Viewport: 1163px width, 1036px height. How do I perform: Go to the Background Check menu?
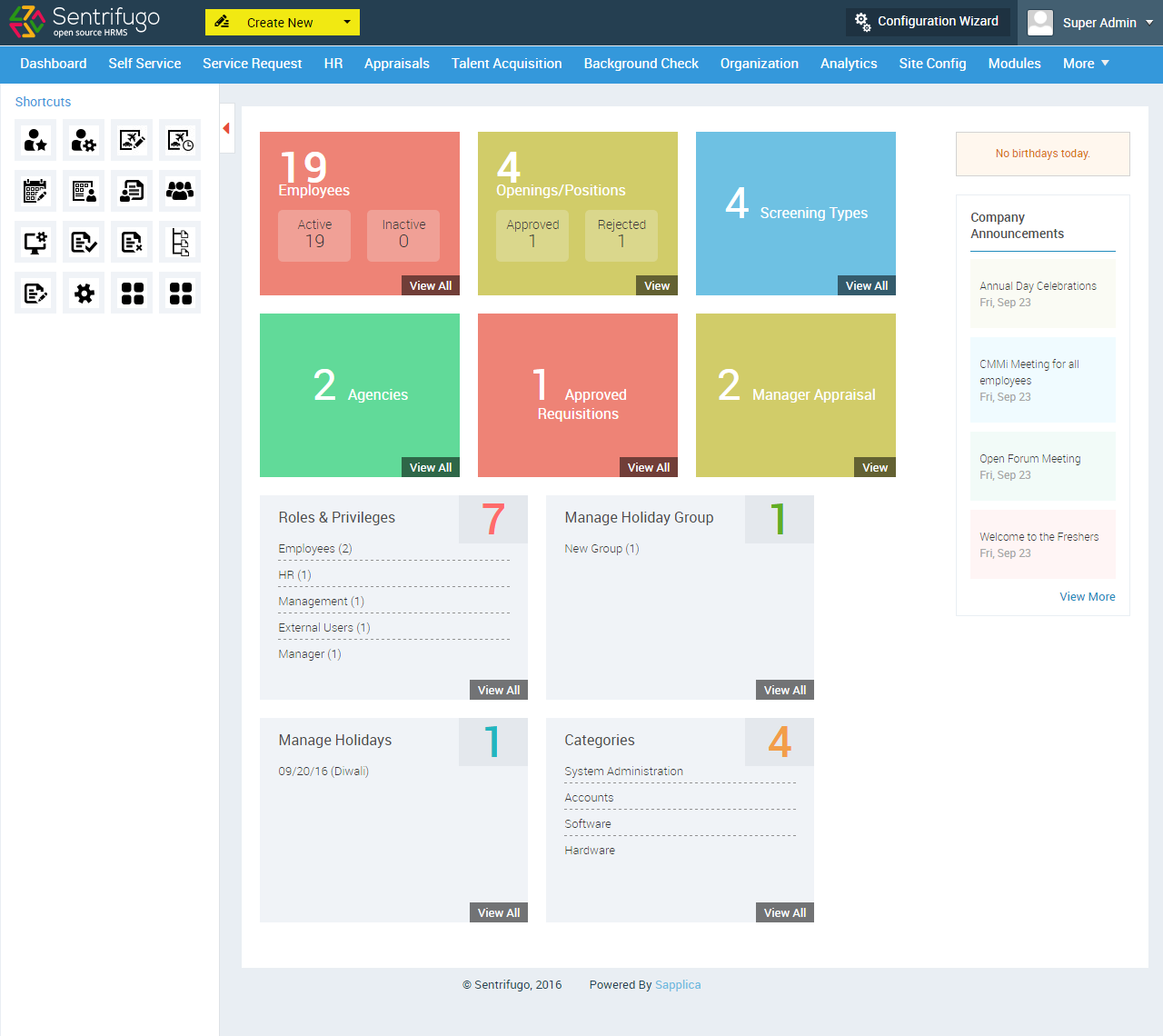(x=641, y=64)
